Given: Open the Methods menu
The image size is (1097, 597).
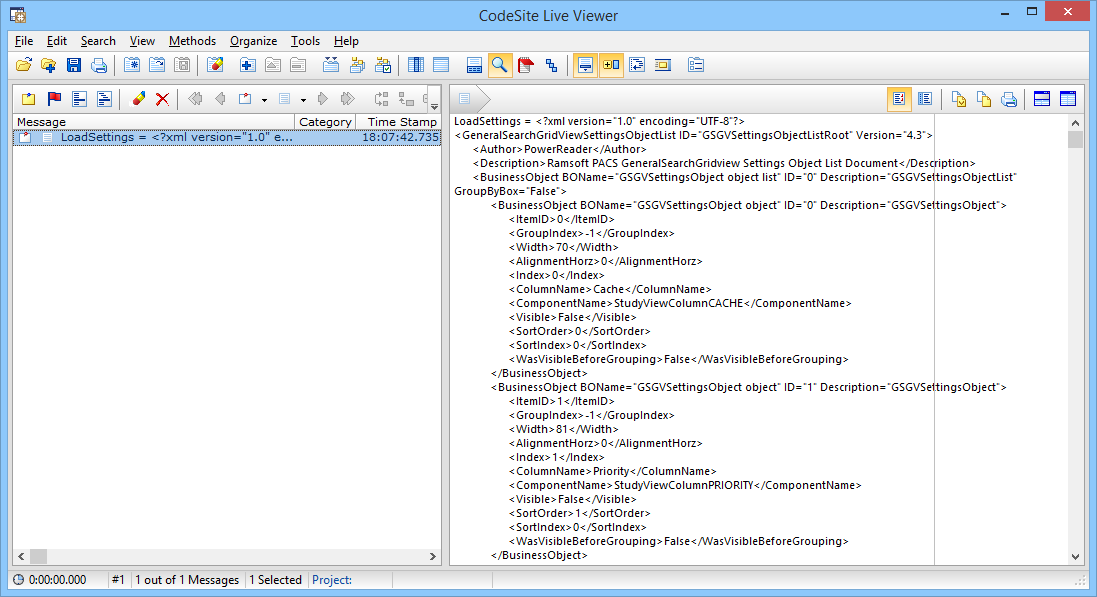Looking at the screenshot, I should (192, 41).
